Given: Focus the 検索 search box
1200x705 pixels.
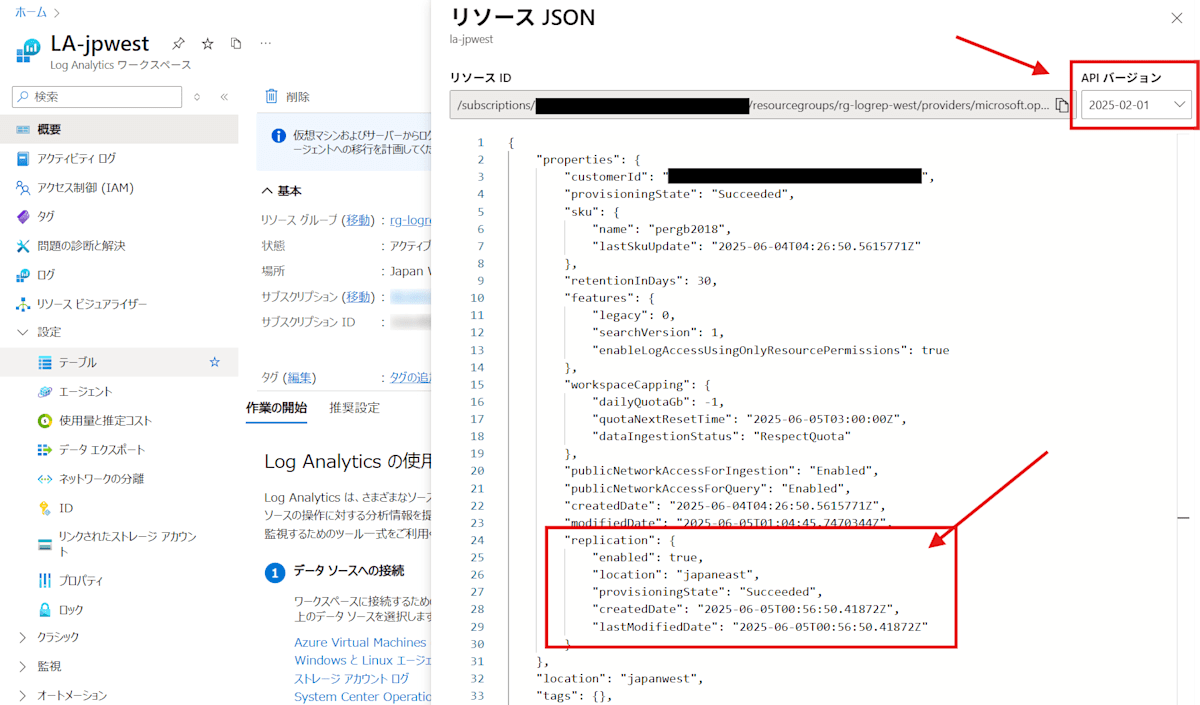Looking at the screenshot, I should click(x=97, y=97).
